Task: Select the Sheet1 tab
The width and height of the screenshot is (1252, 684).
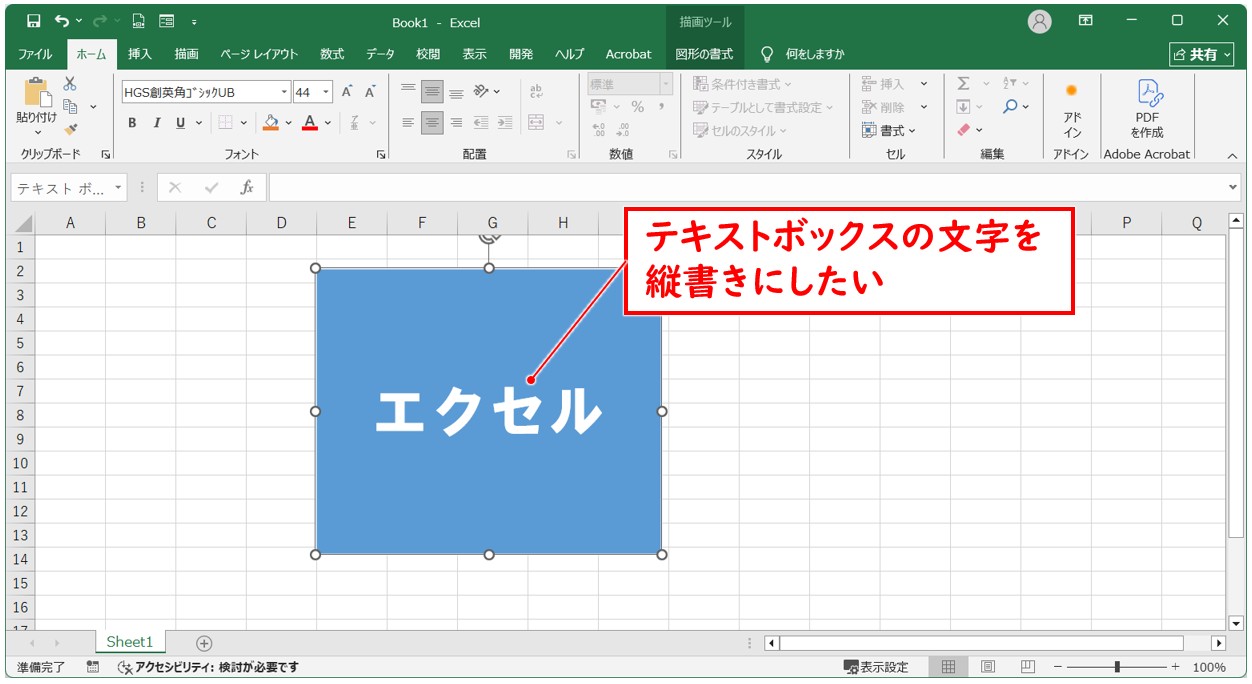Action: pyautogui.click(x=130, y=642)
